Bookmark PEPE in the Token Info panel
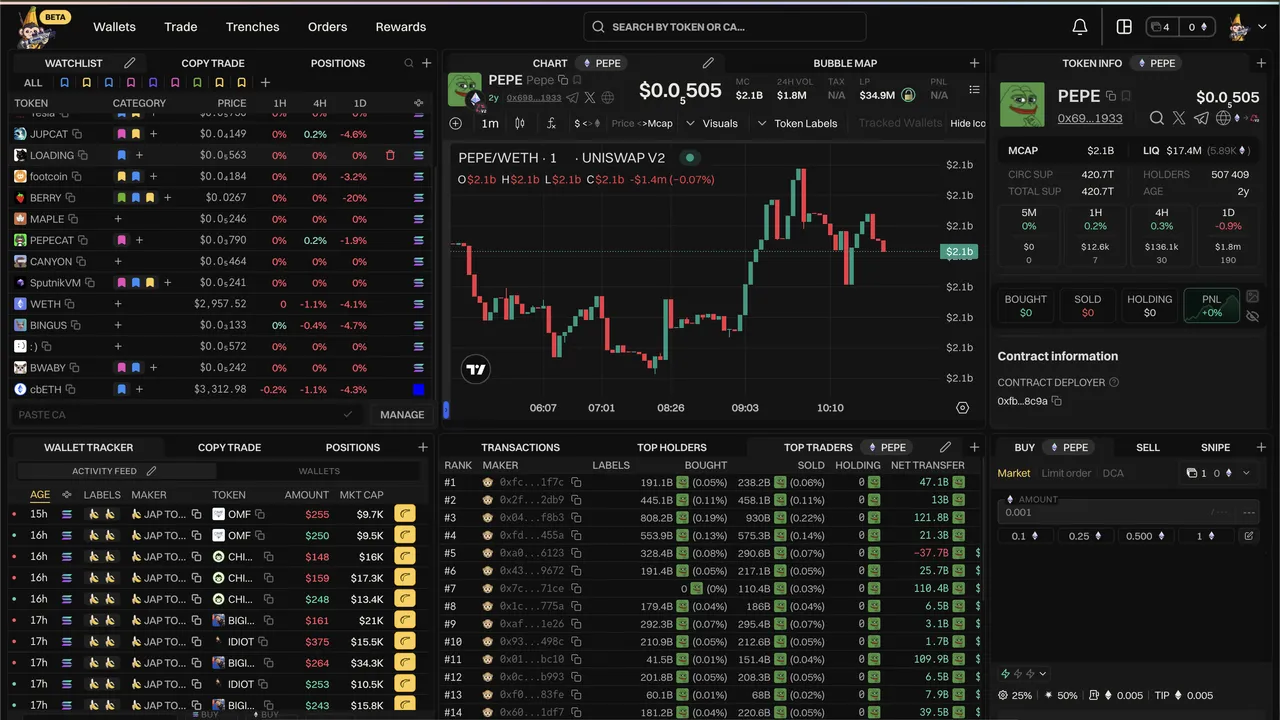The width and height of the screenshot is (1280, 720). [1126, 96]
